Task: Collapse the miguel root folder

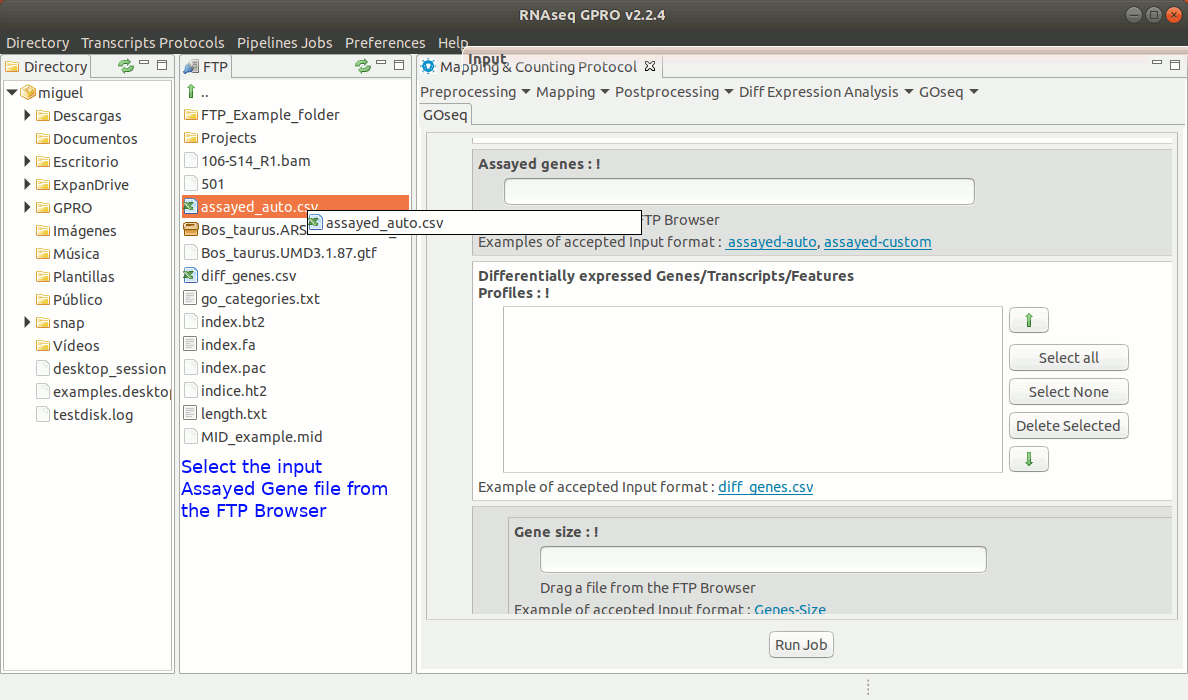Action: click(11, 93)
